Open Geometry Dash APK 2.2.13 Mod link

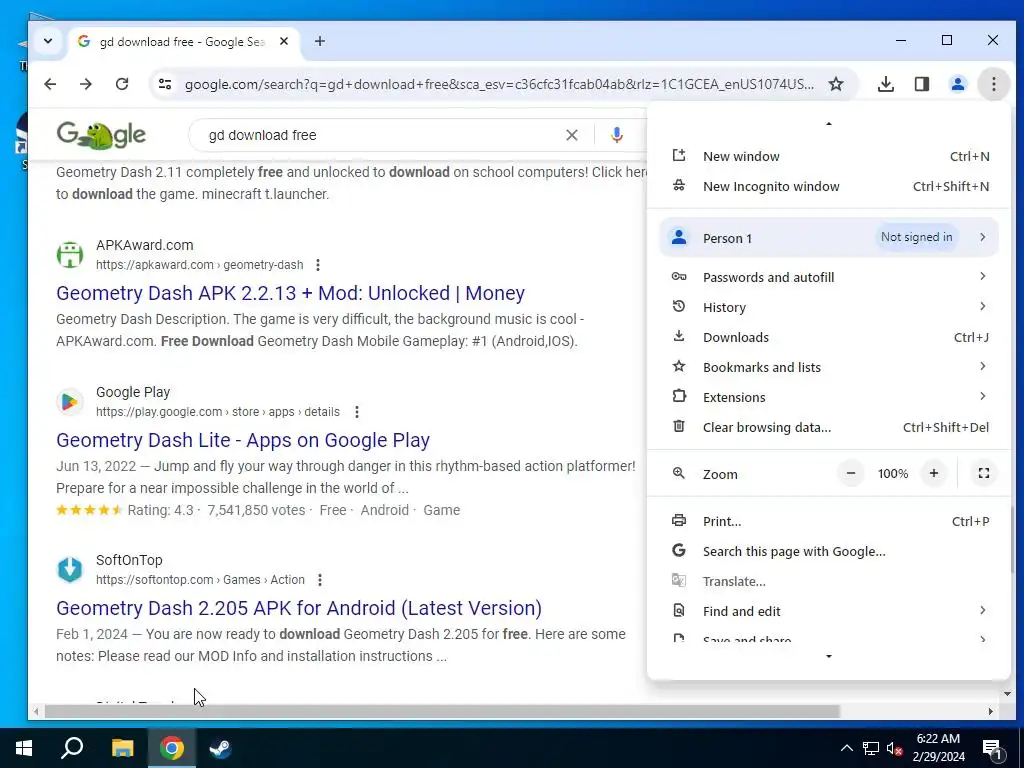[291, 293]
